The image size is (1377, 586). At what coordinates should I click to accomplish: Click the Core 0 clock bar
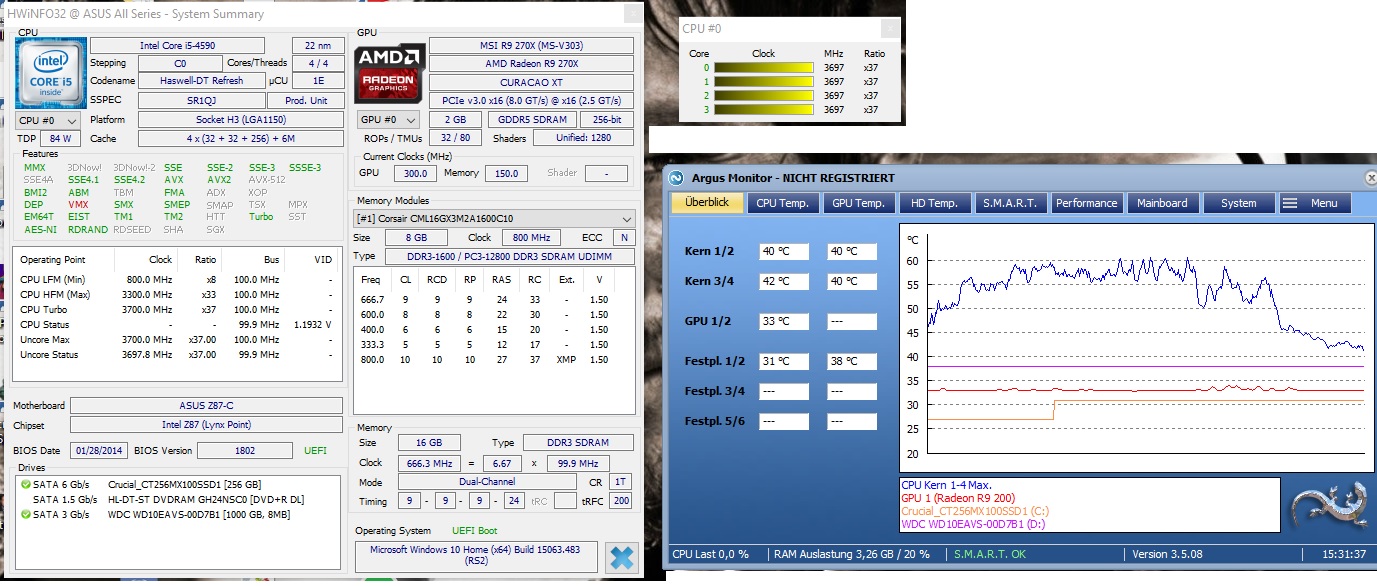tap(763, 68)
